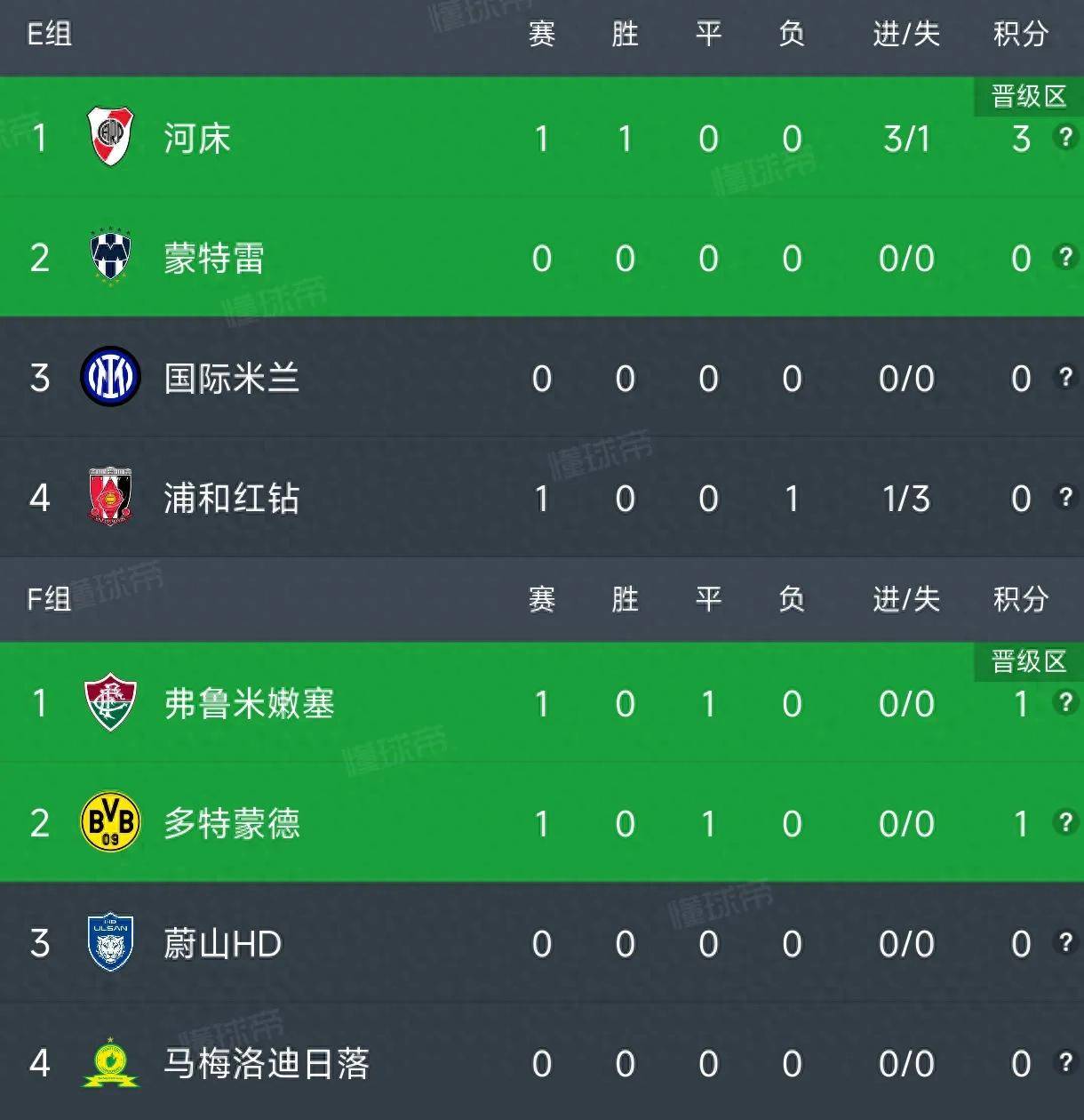This screenshot has width=1084, height=1120.
Task: Open the help icon beside 多特蒙德 points
Action: (1064, 823)
